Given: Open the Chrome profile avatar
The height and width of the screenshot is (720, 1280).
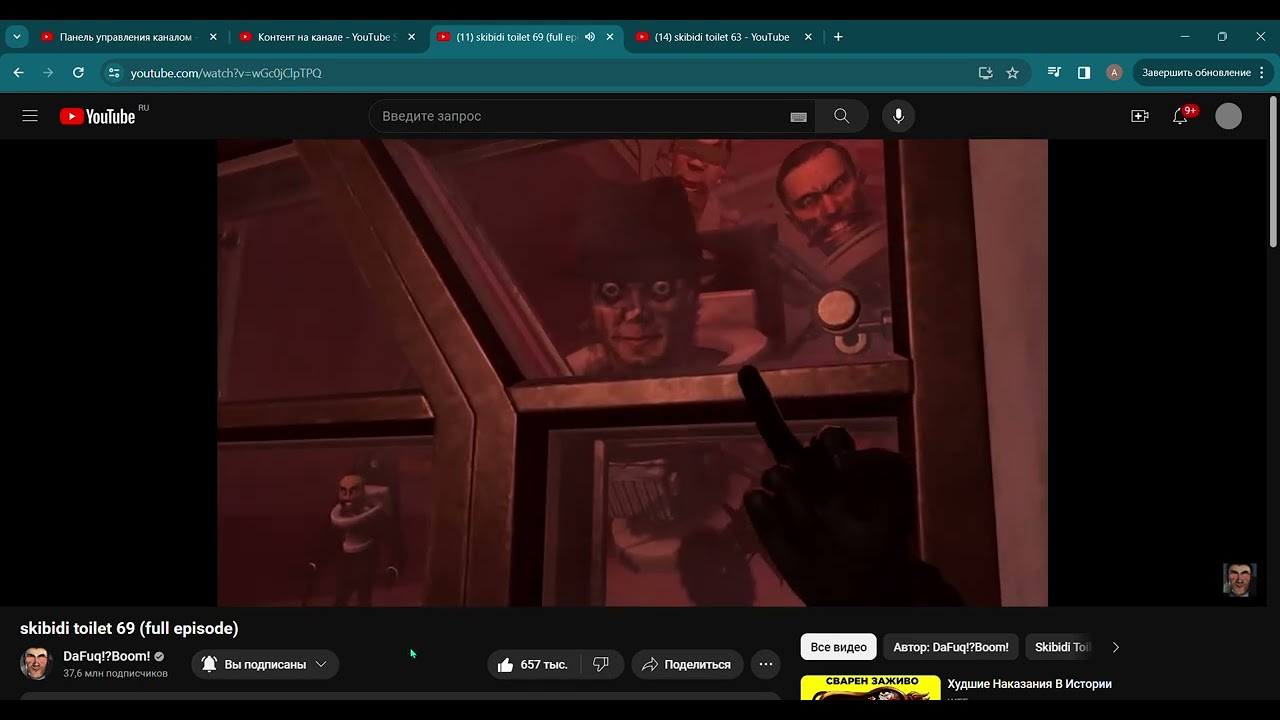Looking at the screenshot, I should tap(1114, 73).
